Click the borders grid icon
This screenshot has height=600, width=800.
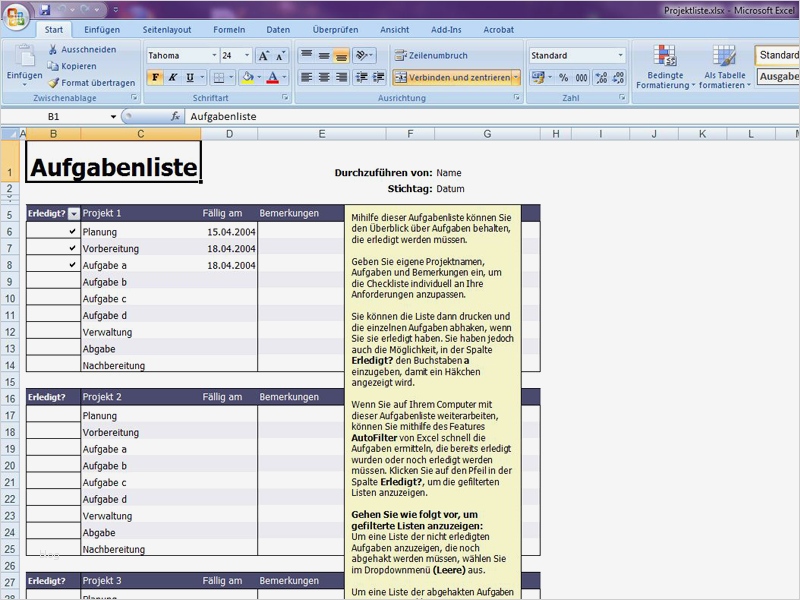pos(219,78)
